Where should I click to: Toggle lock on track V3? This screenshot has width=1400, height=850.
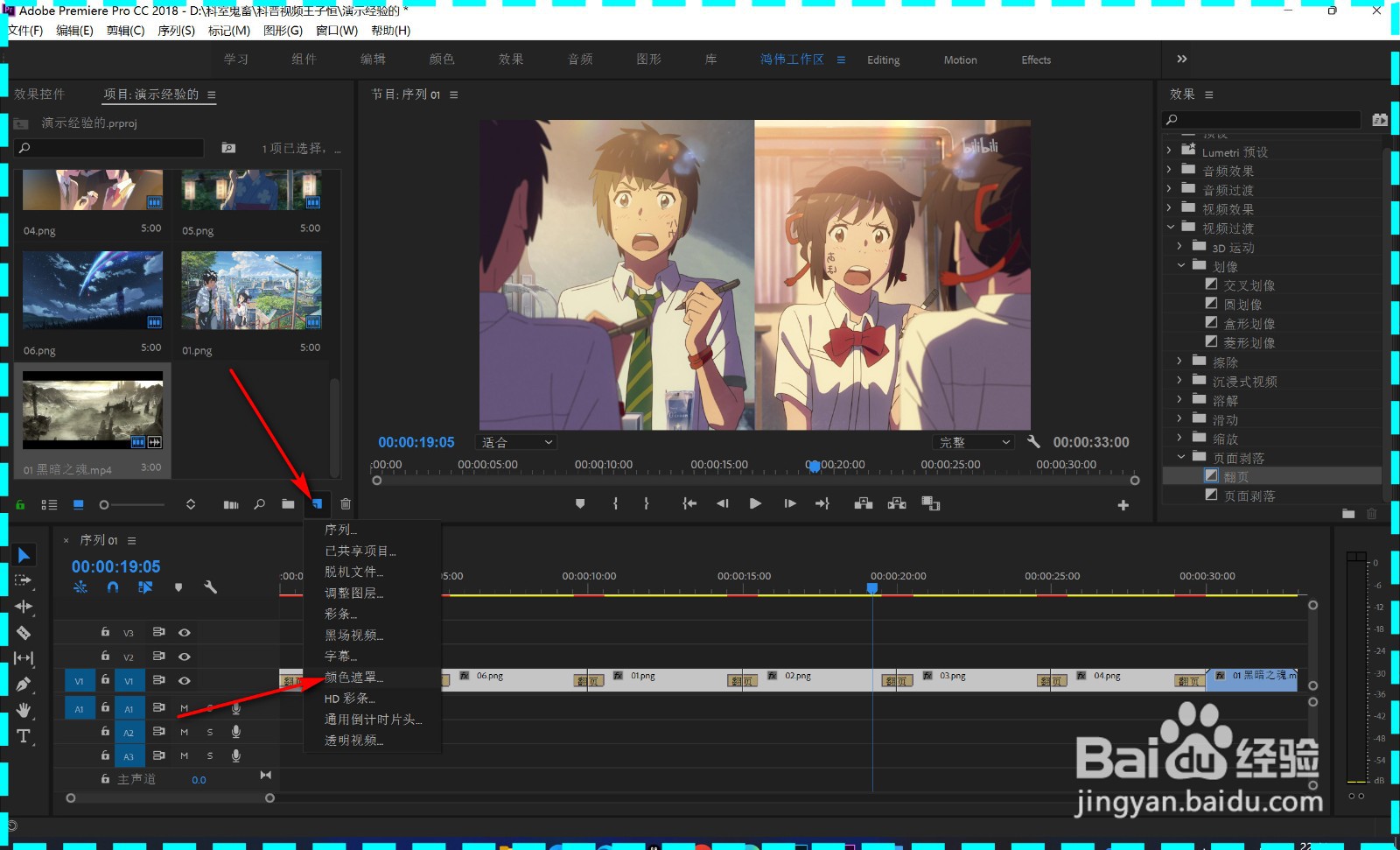tap(105, 632)
